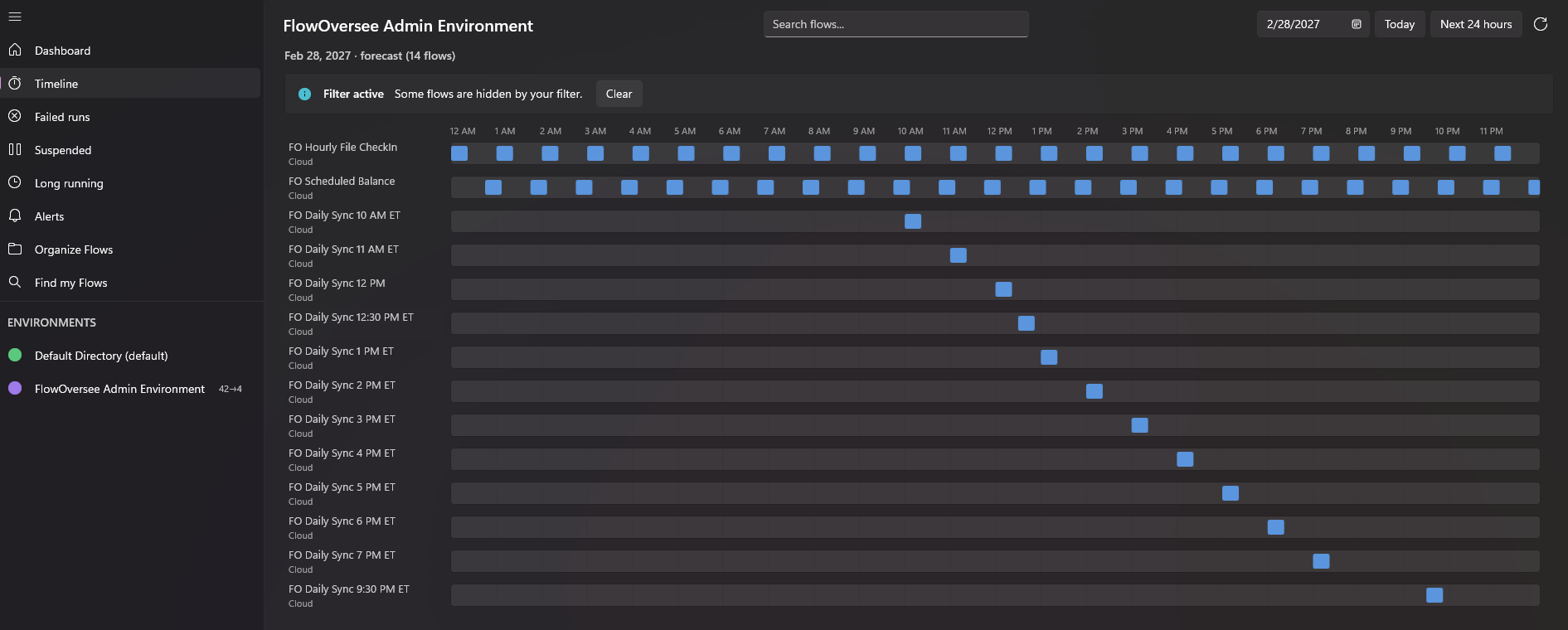Image resolution: width=1568 pixels, height=630 pixels.
Task: Click FO Daily Sync 10 AM ET run marker
Action: (x=913, y=221)
